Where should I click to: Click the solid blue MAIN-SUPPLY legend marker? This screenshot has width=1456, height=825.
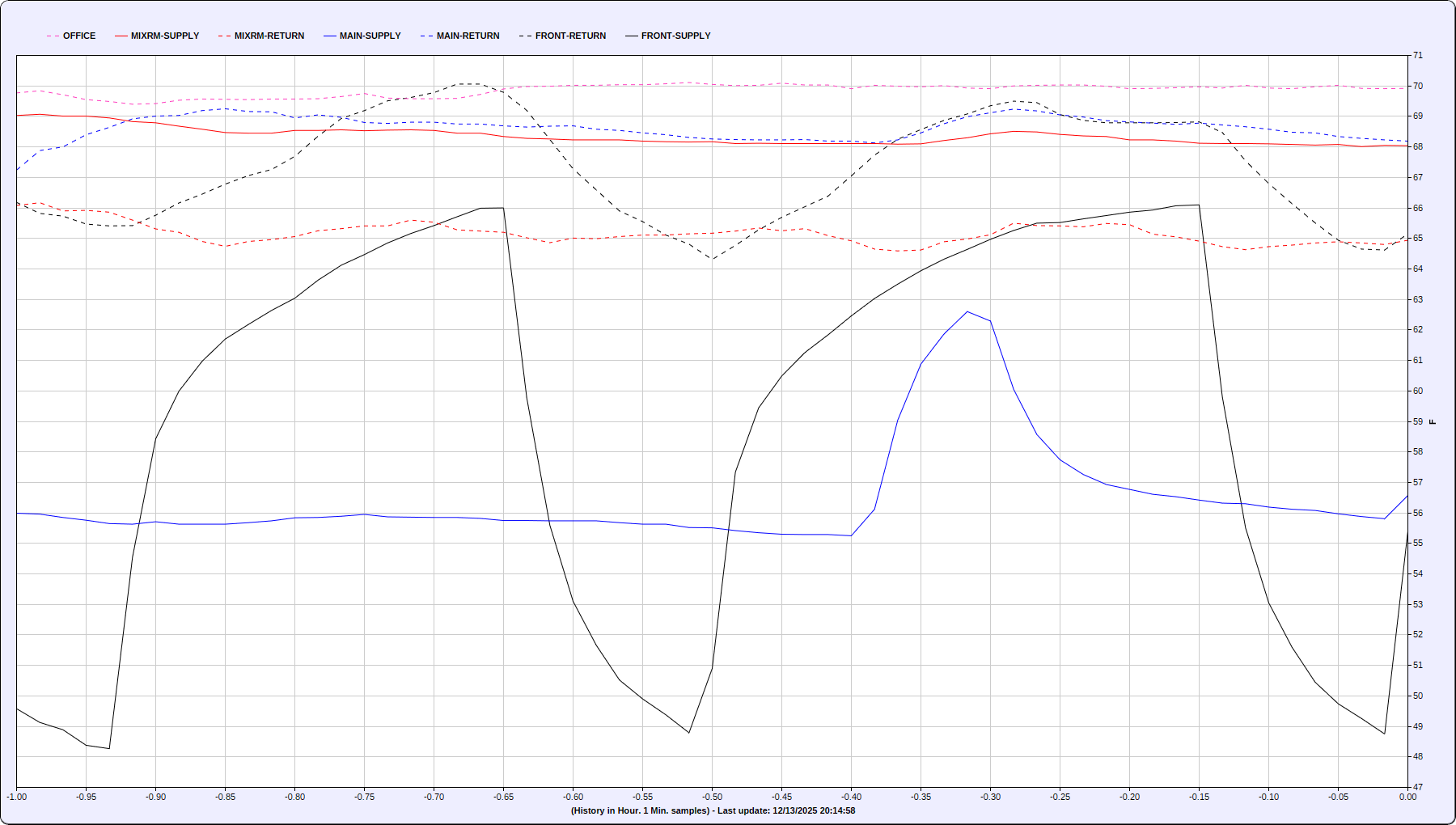[330, 36]
